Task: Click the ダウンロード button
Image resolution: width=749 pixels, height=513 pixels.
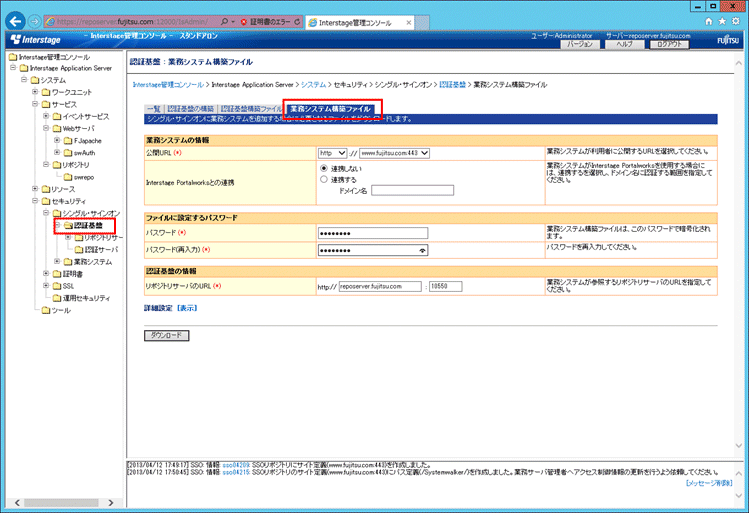Action: point(167,335)
